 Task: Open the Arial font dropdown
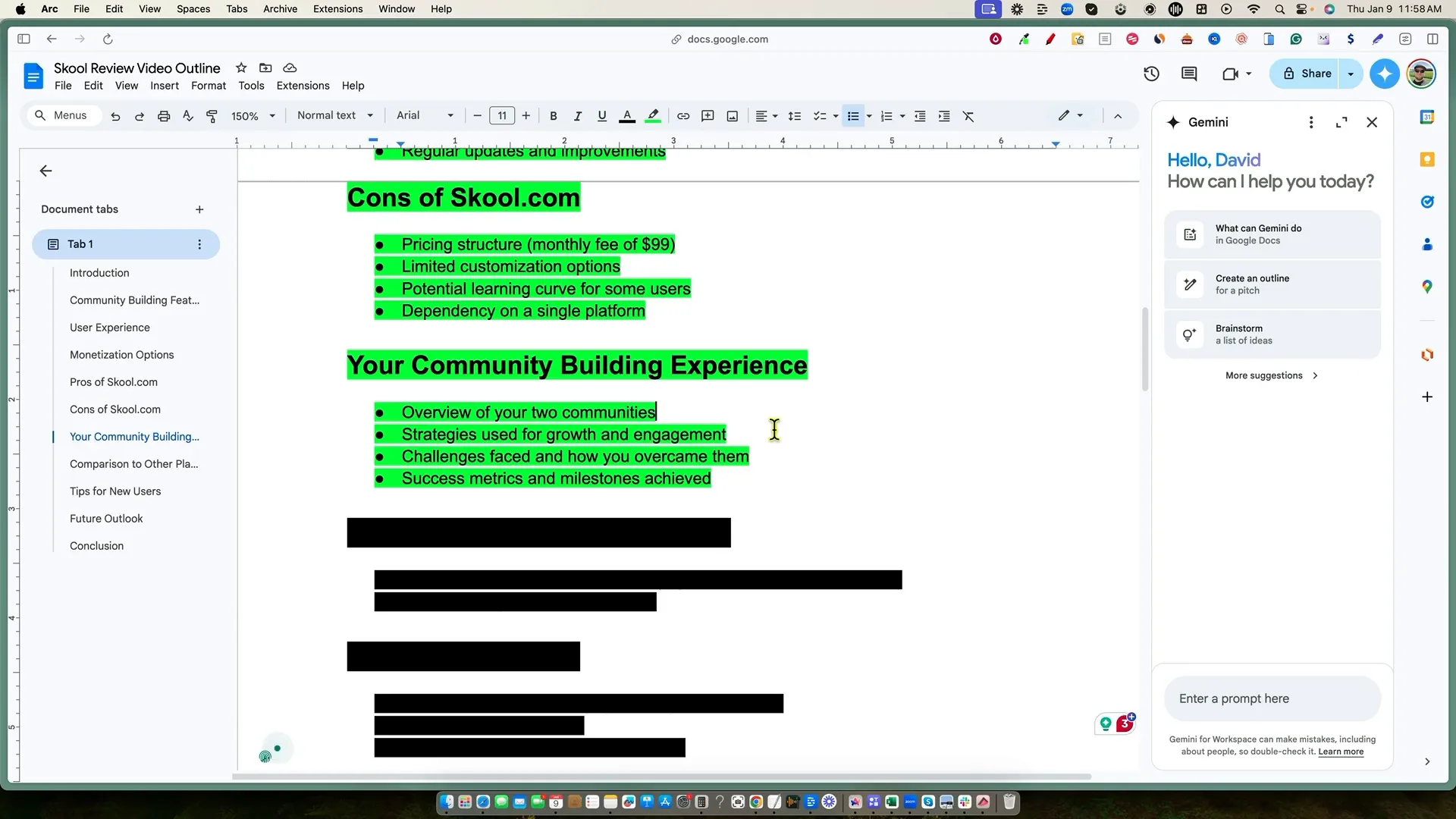pos(425,115)
